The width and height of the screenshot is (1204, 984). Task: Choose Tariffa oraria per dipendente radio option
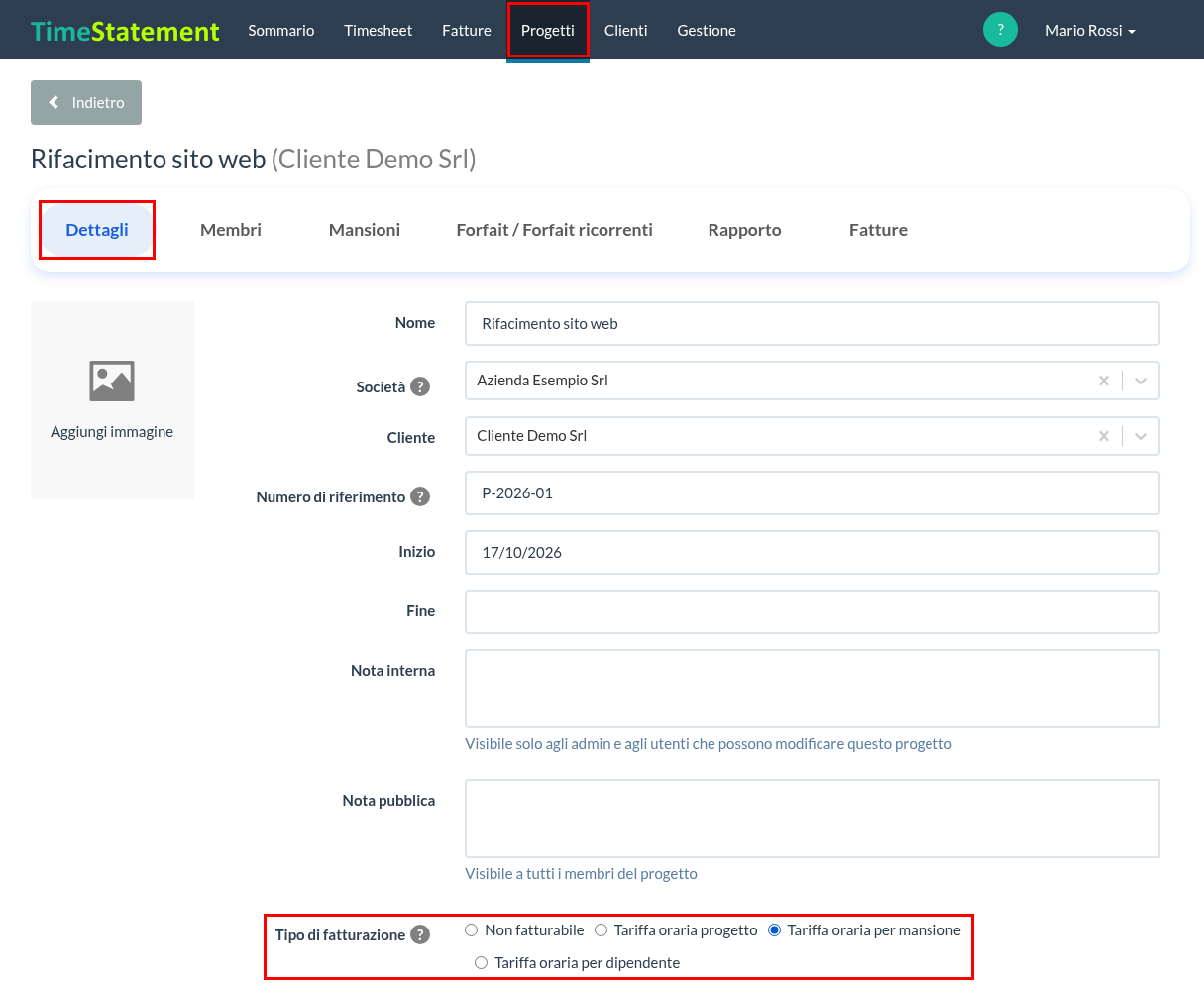click(x=482, y=963)
